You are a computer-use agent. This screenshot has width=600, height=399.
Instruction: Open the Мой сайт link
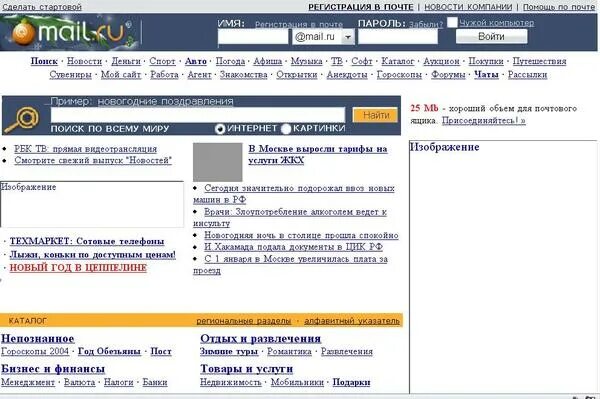pos(121,75)
